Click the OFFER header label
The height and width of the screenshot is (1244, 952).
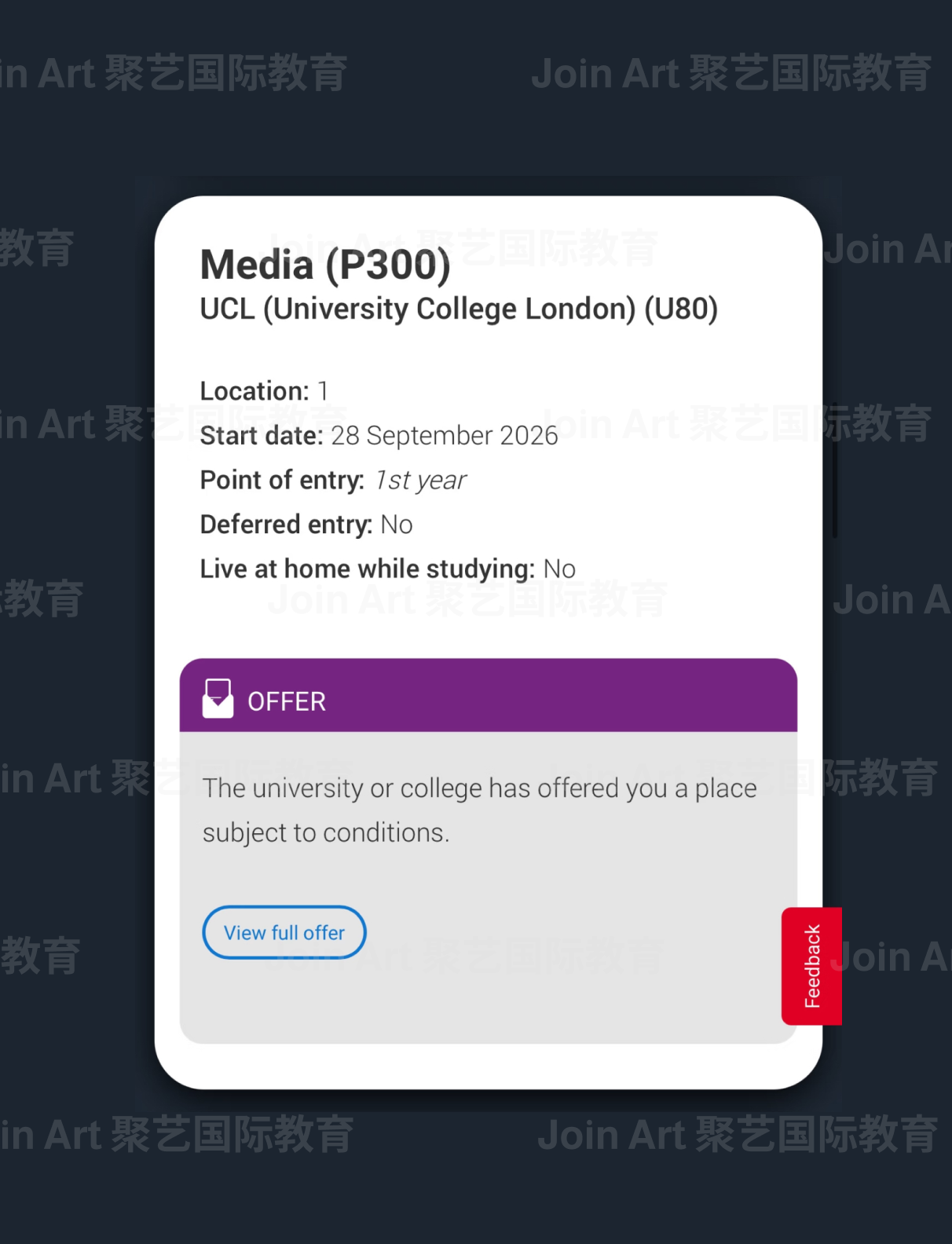[287, 701]
